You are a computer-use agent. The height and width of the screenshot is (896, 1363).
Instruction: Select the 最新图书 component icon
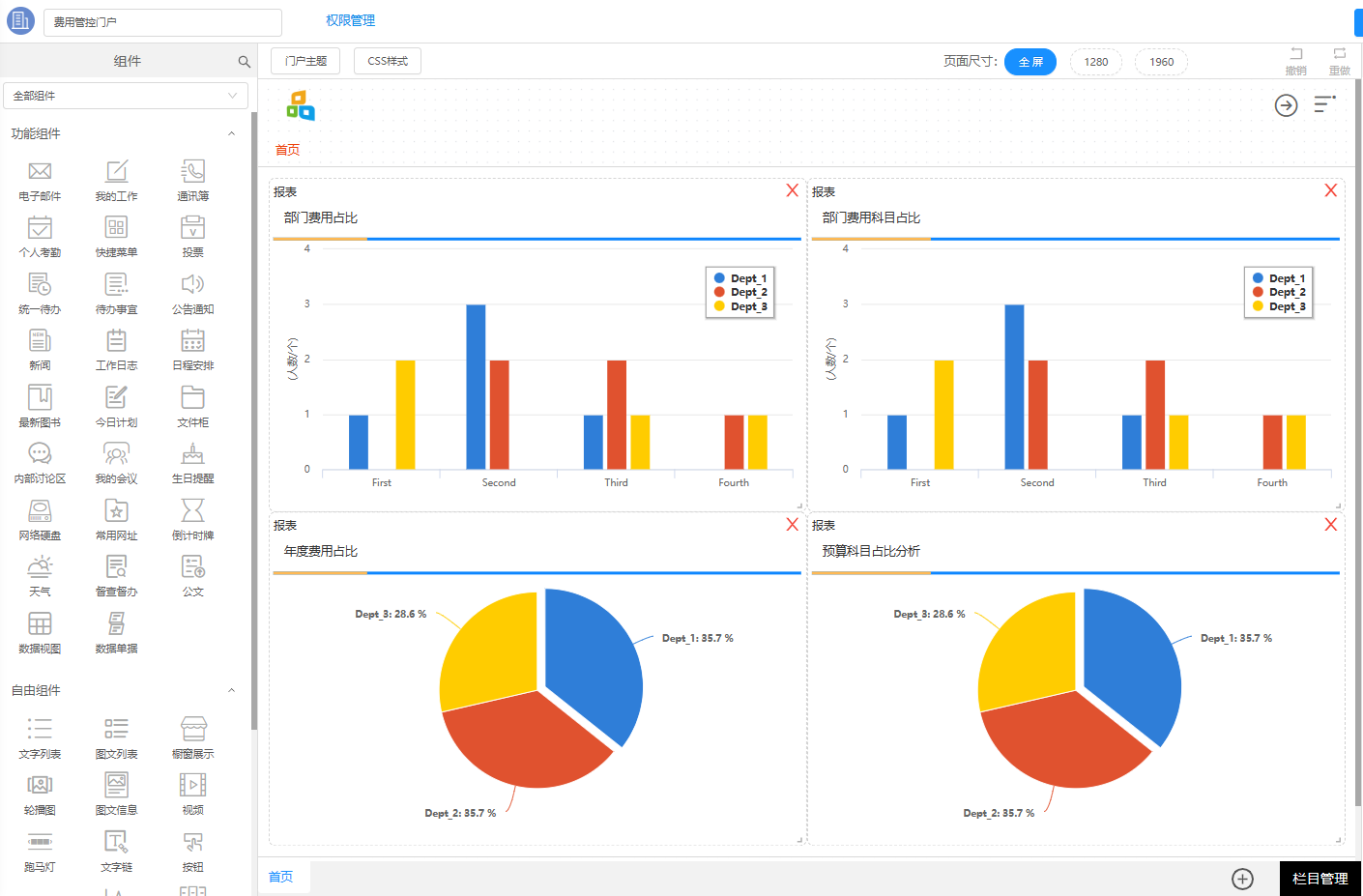[40, 397]
